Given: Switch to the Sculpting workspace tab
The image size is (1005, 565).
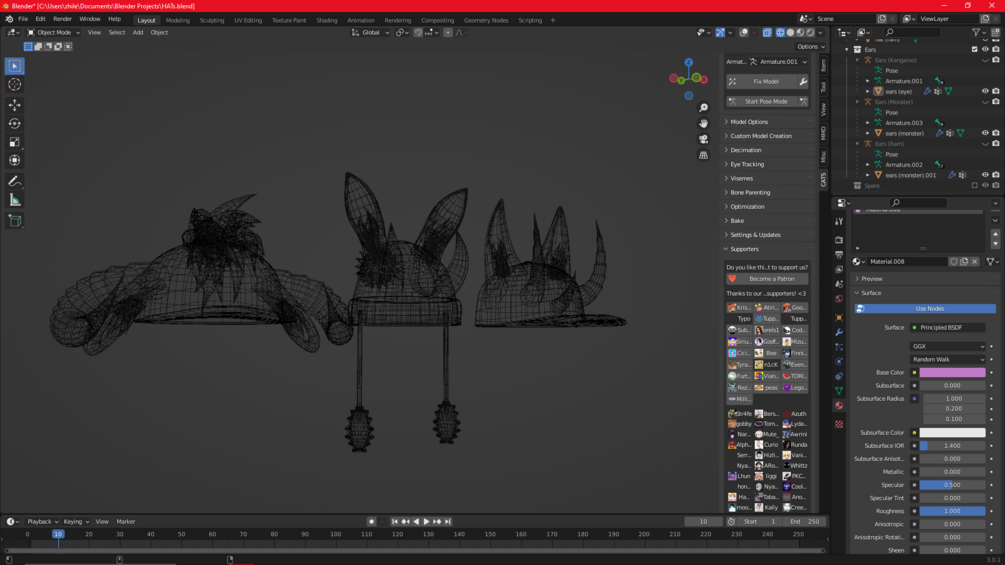Looking at the screenshot, I should pos(212,20).
